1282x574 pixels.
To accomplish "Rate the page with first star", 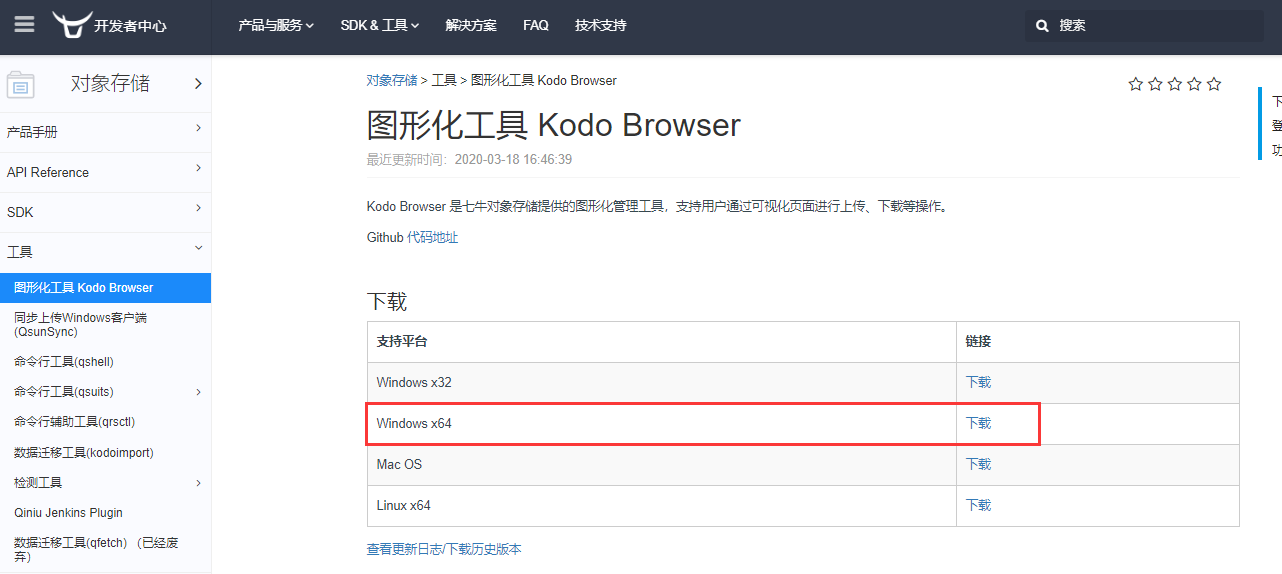I will [x=1135, y=84].
